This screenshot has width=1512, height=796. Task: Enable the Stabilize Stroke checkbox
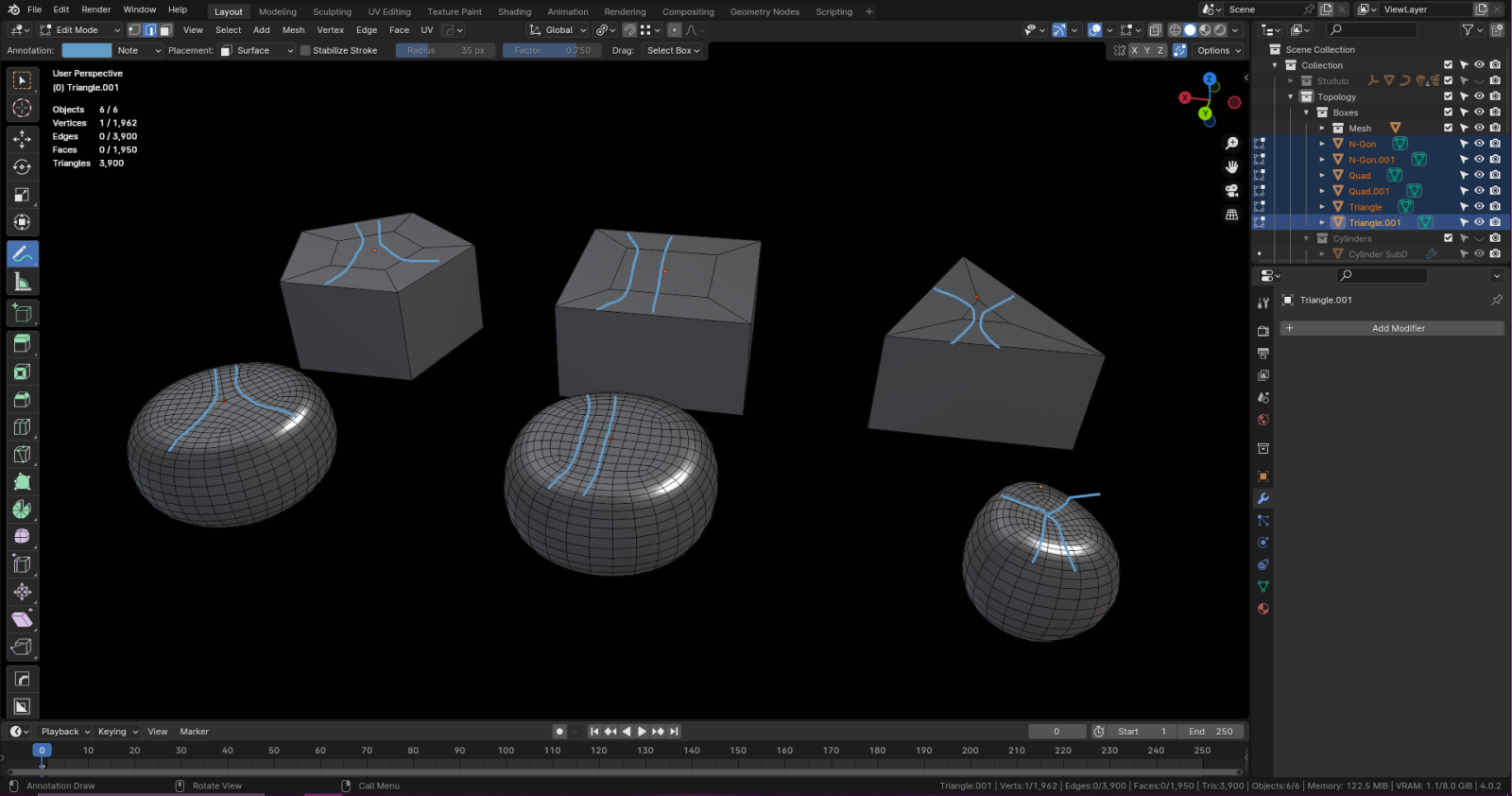[x=305, y=50]
